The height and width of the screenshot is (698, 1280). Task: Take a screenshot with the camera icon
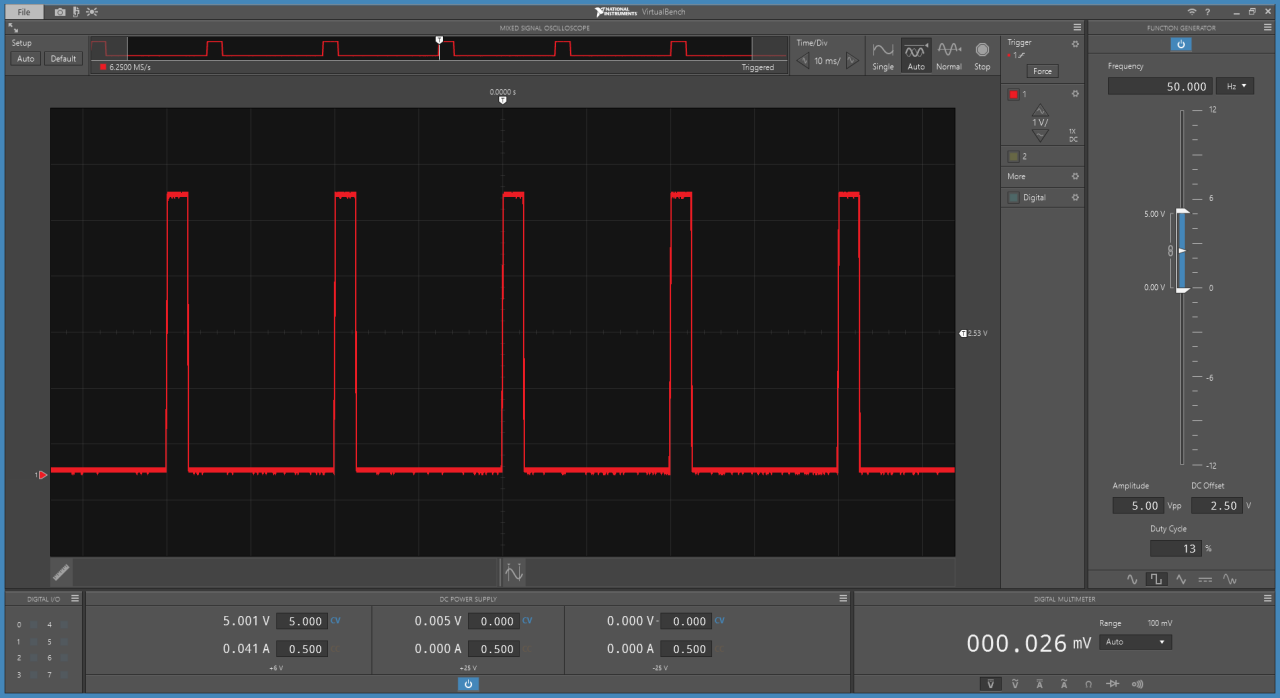(60, 12)
